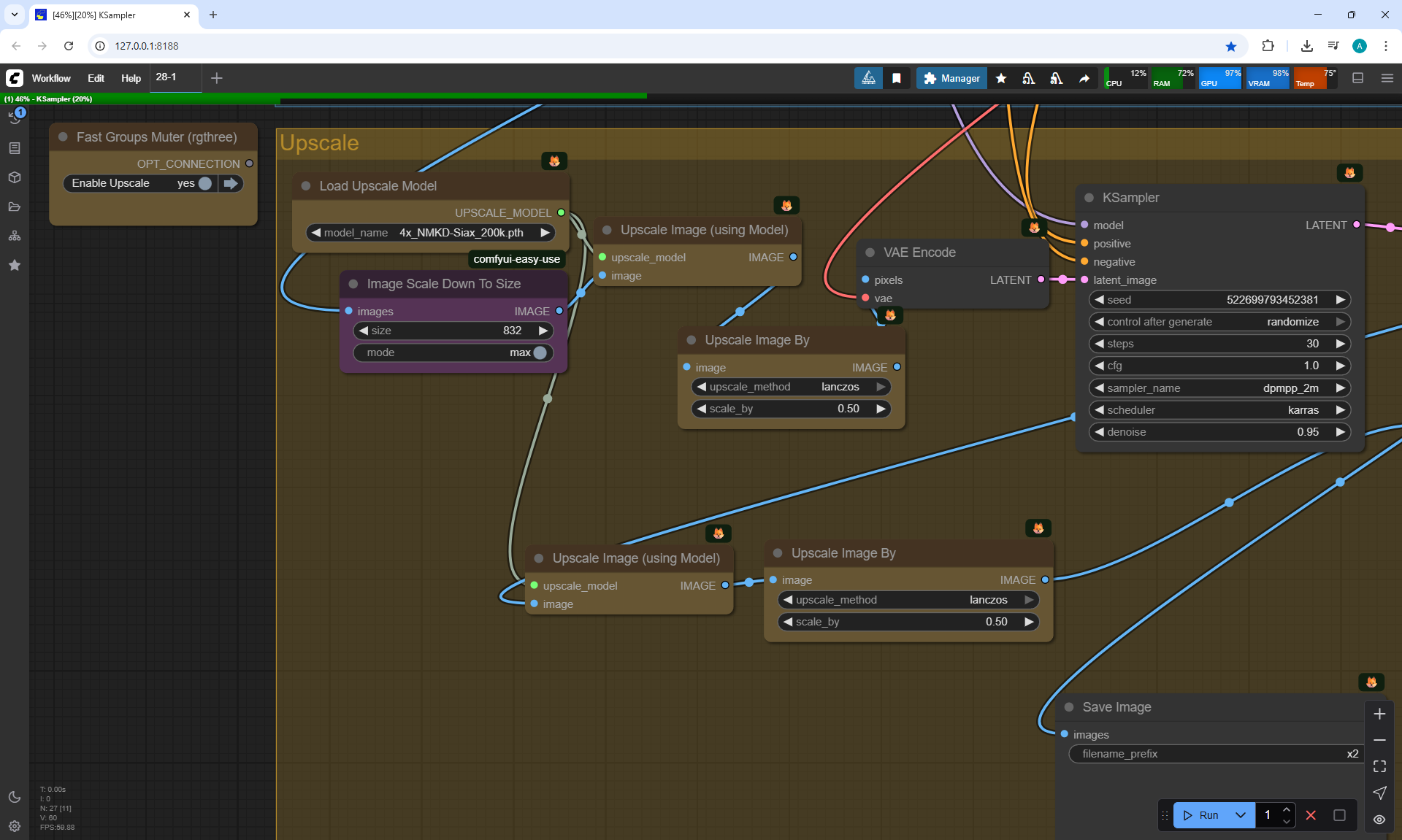Open the Edit menu
This screenshot has width=1402, height=840.
coord(96,78)
